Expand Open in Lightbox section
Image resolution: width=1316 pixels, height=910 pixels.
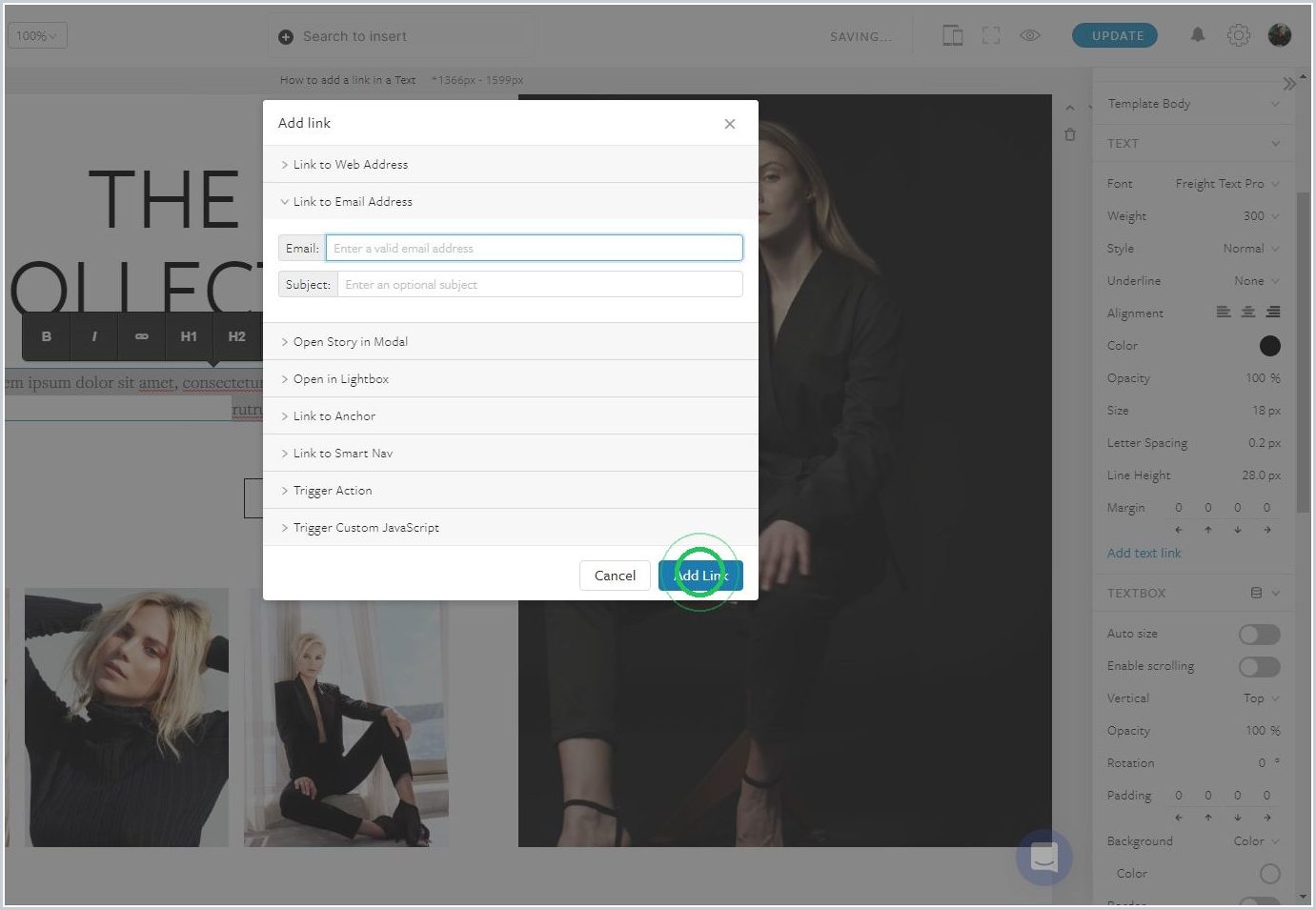coord(511,379)
